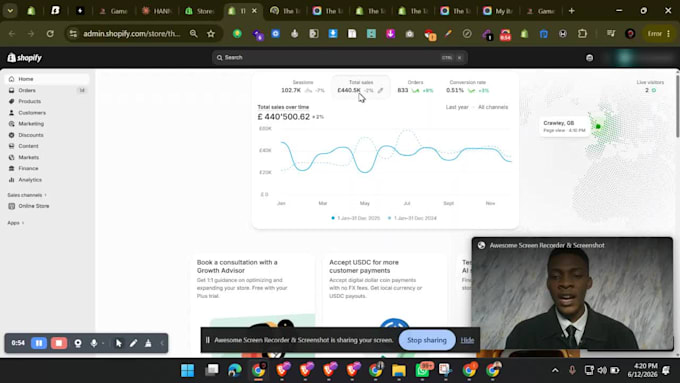This screenshot has height=383, width=680.
Task: Open Chrome menu next to Error
Action: [669, 33]
